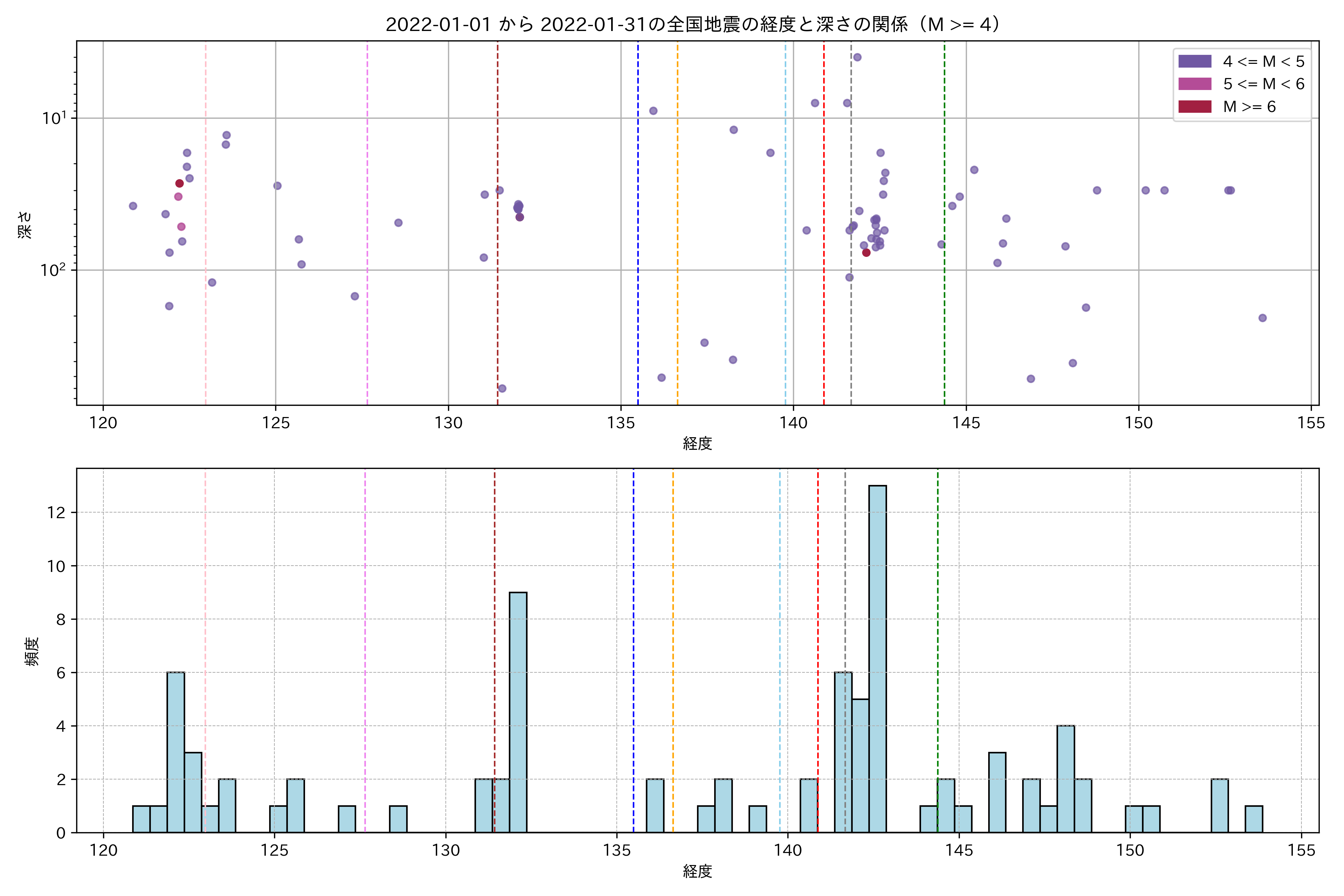The height and width of the screenshot is (896, 1344).
Task: Click the 経度 label under the histogram
Action: [697, 871]
